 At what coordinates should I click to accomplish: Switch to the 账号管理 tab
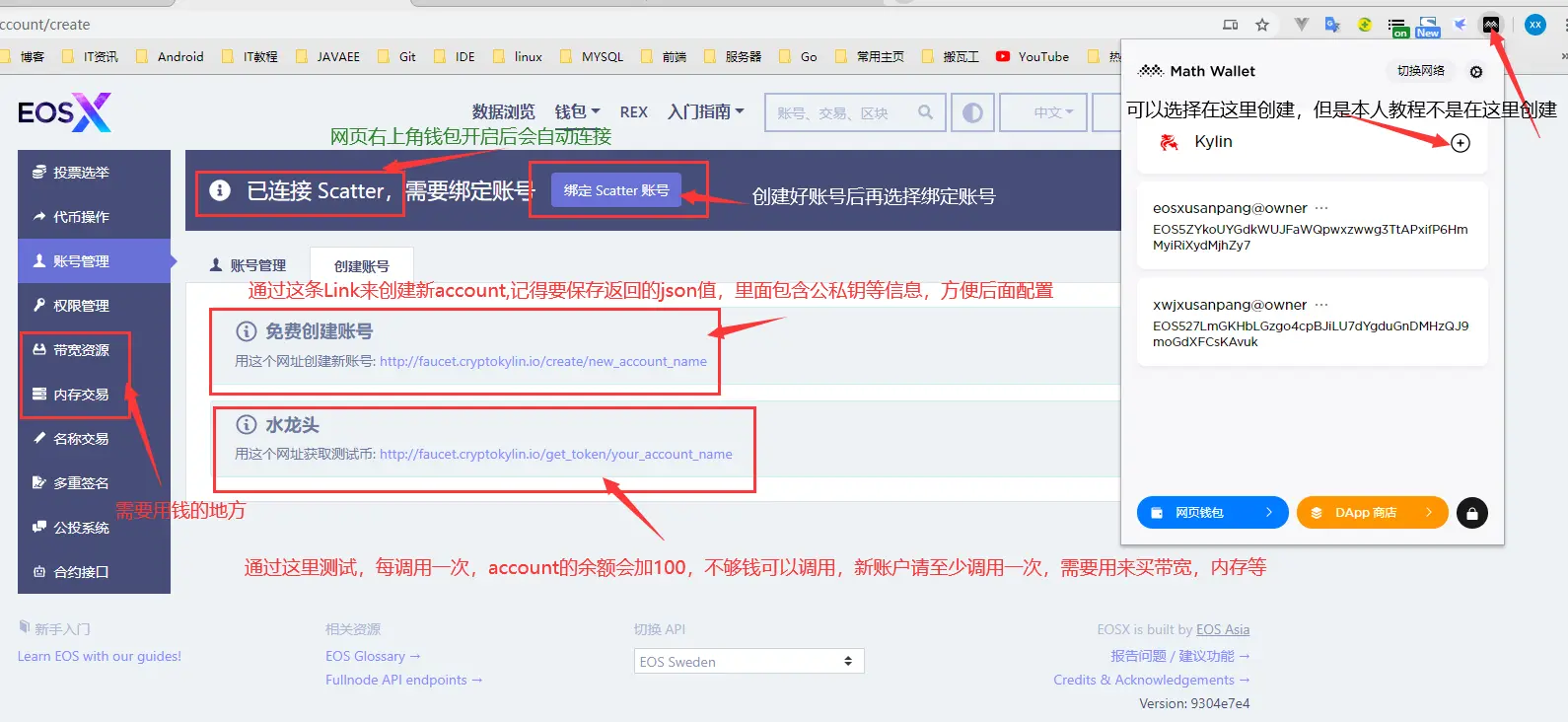pyautogui.click(x=248, y=265)
